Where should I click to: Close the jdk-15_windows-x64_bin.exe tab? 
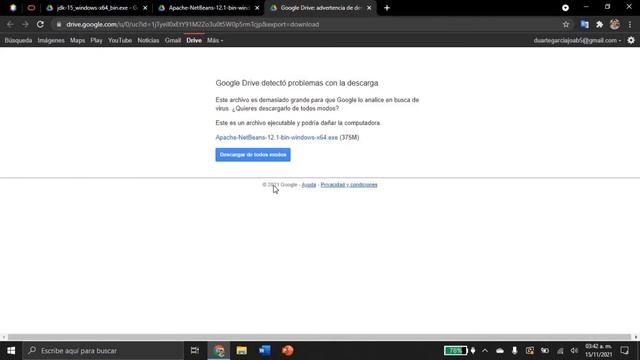(x=145, y=8)
